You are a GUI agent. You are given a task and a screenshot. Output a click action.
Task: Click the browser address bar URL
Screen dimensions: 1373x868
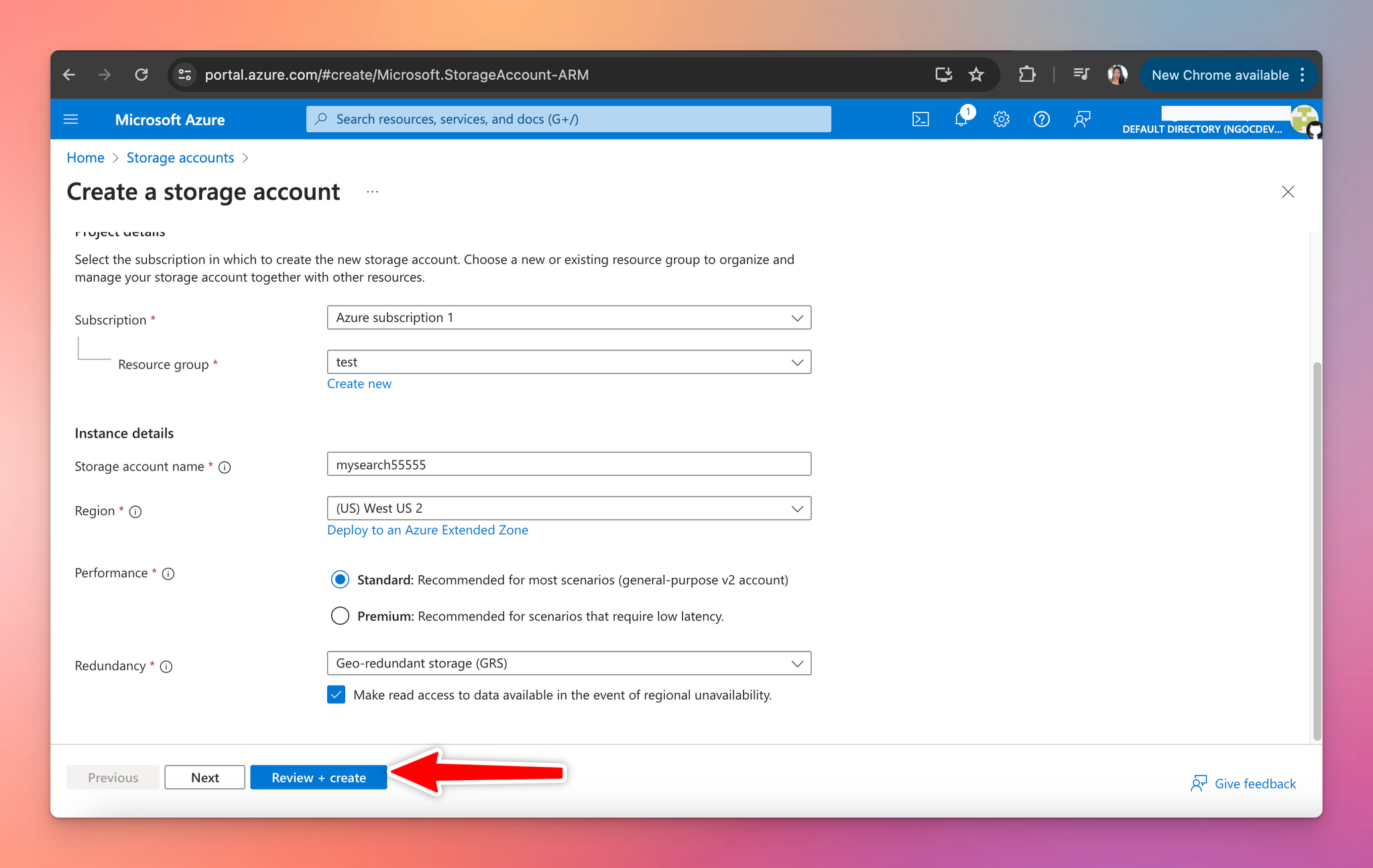(397, 75)
